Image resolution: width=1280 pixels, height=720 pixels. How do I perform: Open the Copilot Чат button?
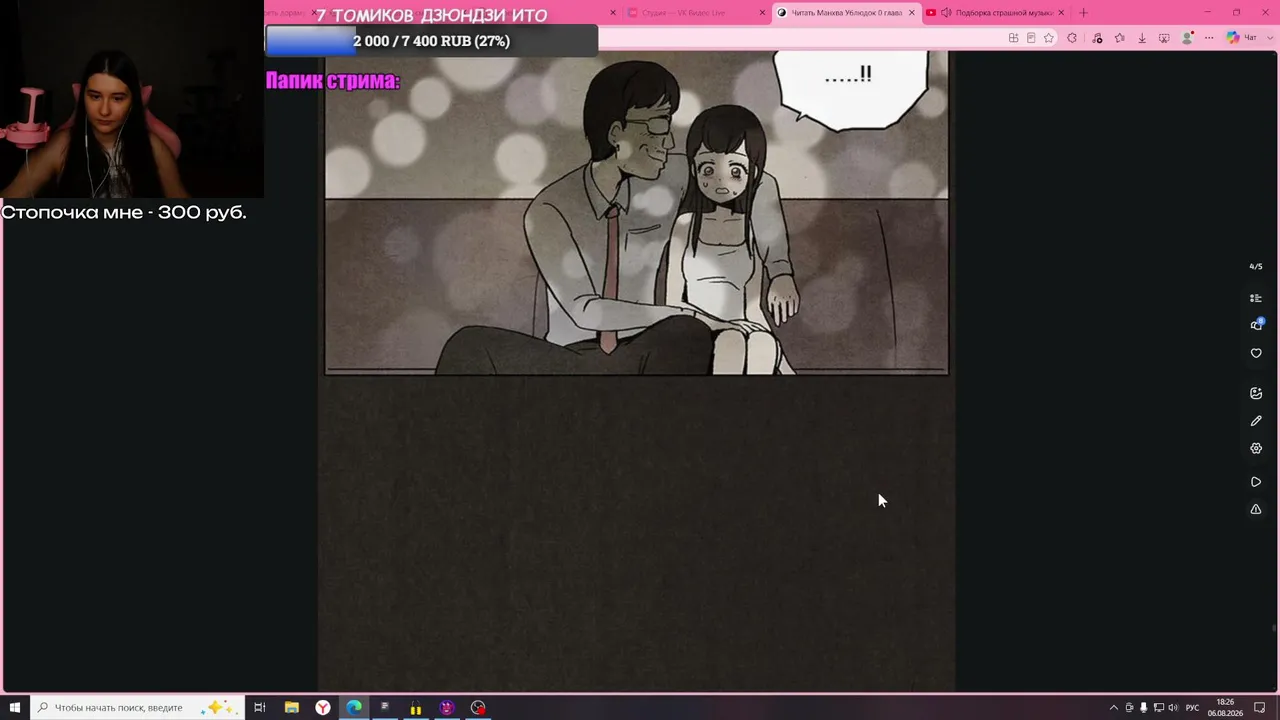pos(1241,38)
